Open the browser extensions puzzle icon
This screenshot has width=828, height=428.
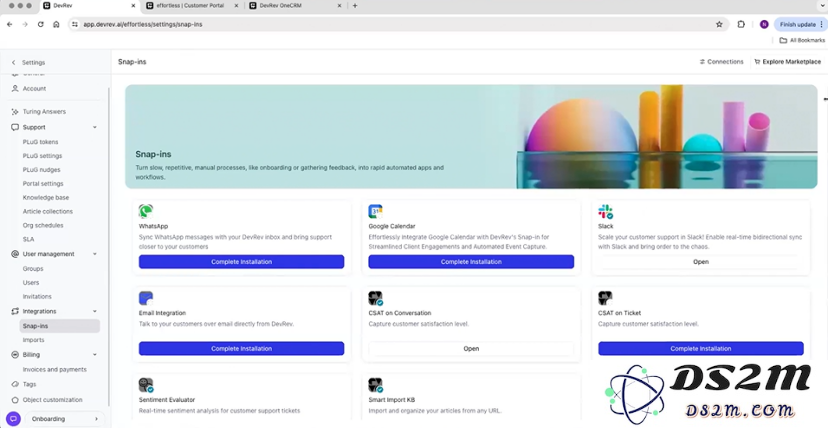(741, 24)
